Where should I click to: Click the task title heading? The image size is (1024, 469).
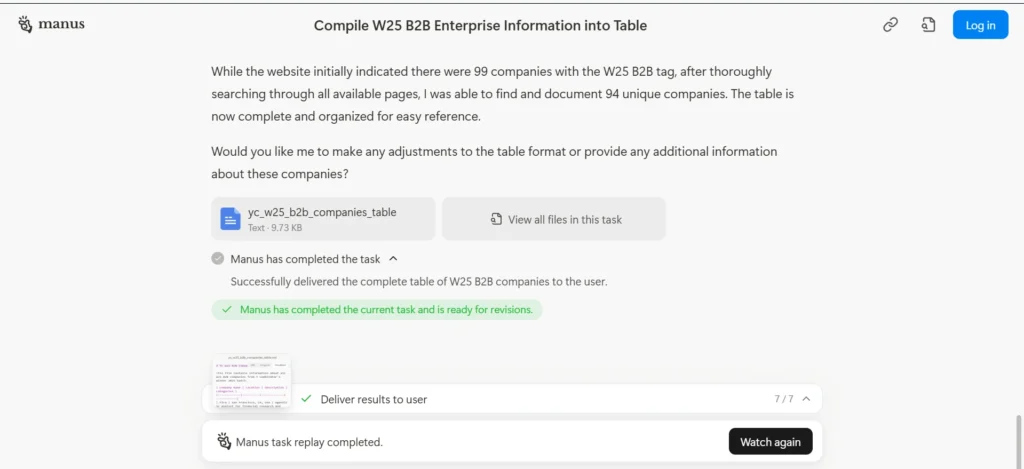coord(481,25)
